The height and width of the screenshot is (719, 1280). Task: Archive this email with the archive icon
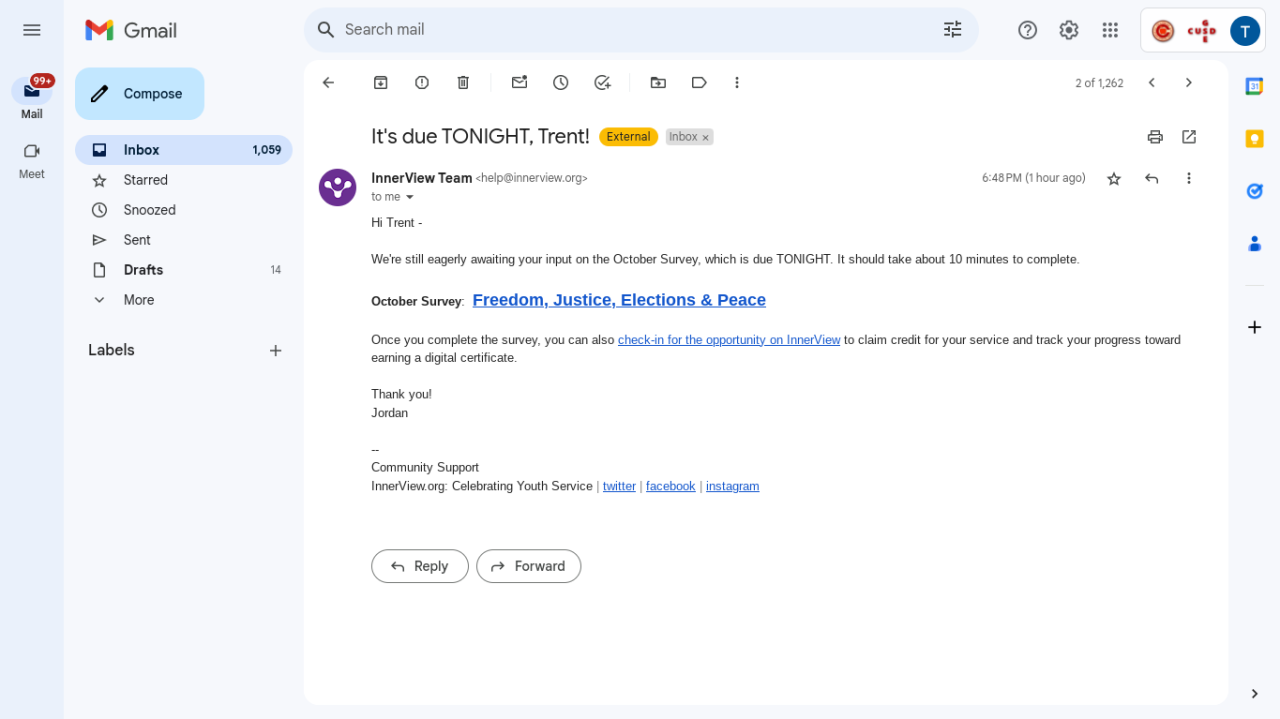(380, 83)
